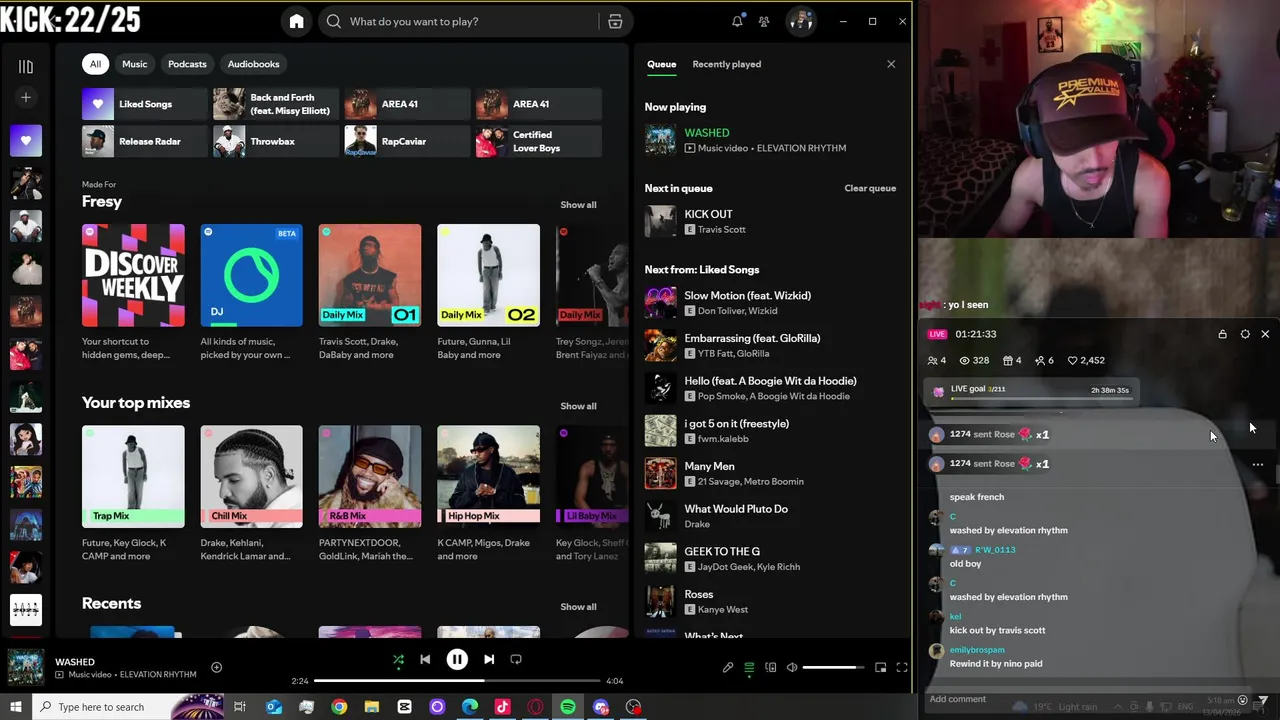Image resolution: width=1280 pixels, height=720 pixels.
Task: Open Connect to a device icon
Action: coord(771,667)
